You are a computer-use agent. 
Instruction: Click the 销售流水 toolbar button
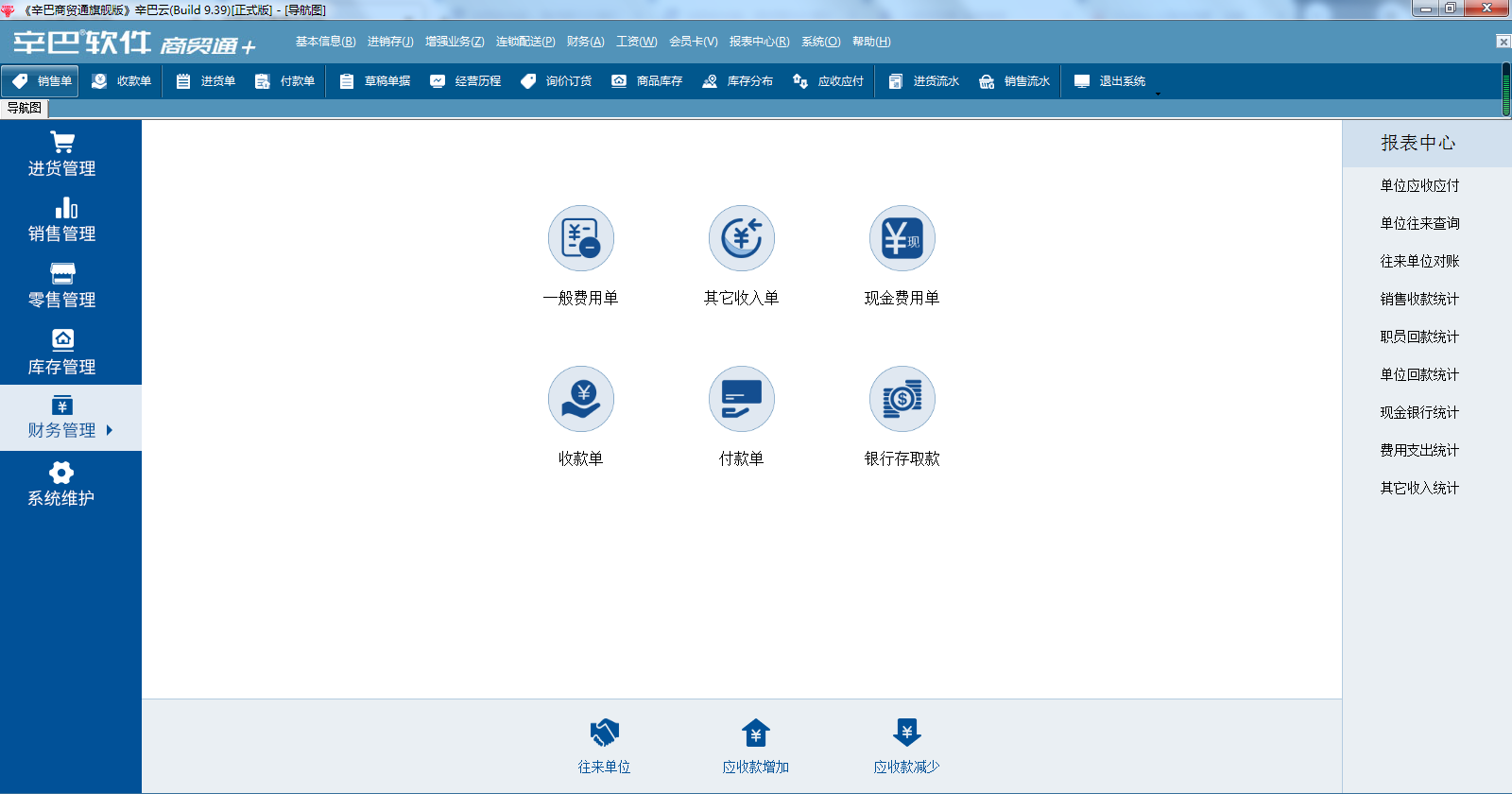tap(1014, 81)
